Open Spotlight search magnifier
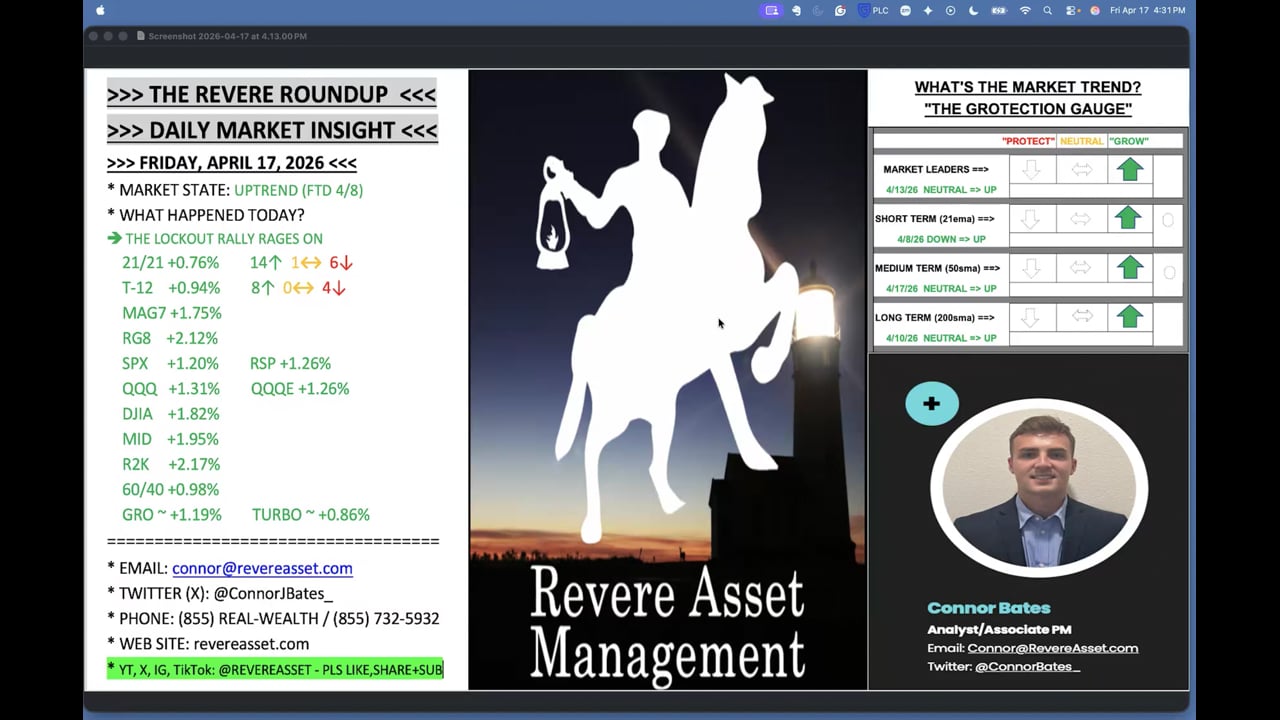Viewport: 1280px width, 720px height. point(1048,10)
